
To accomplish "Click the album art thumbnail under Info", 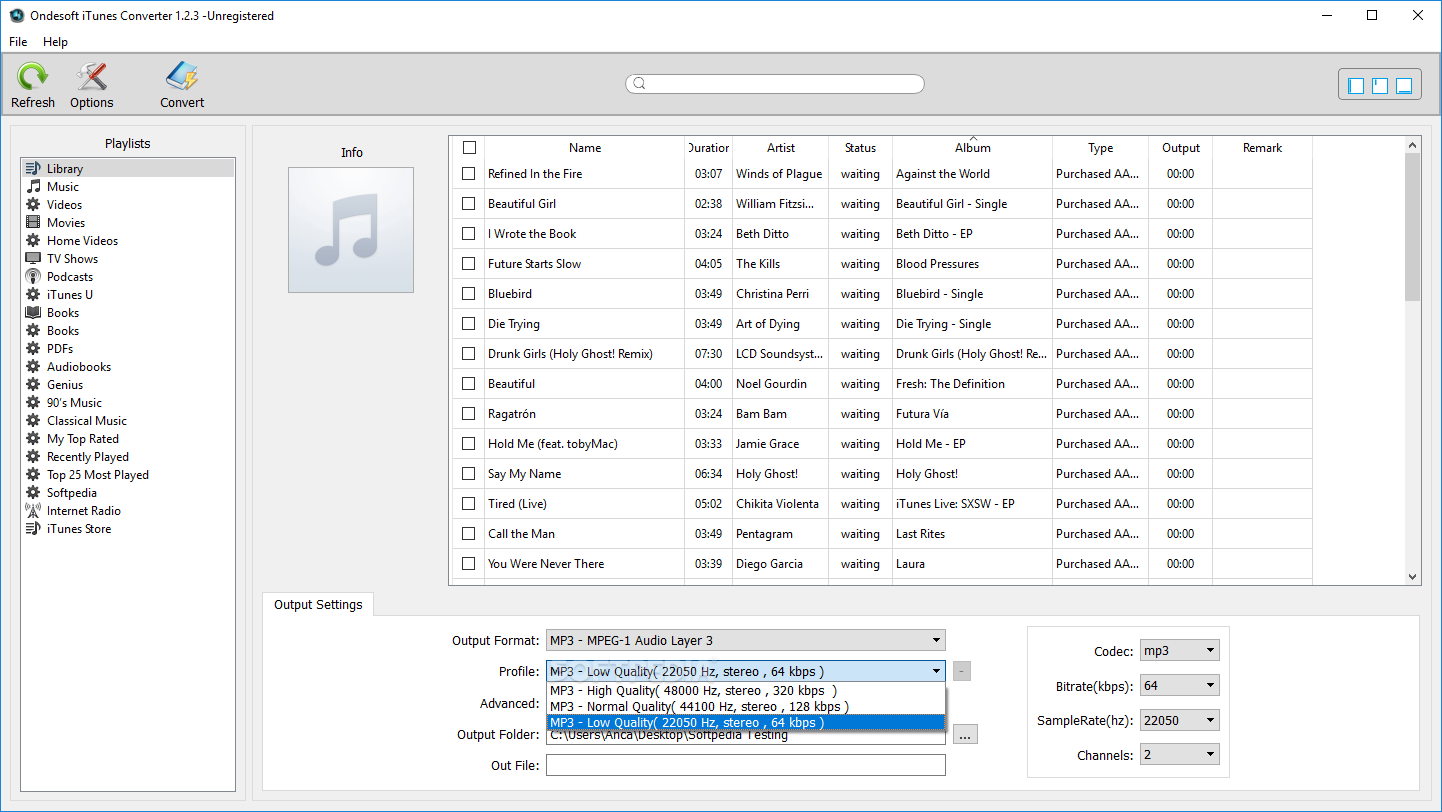I will tap(351, 230).
